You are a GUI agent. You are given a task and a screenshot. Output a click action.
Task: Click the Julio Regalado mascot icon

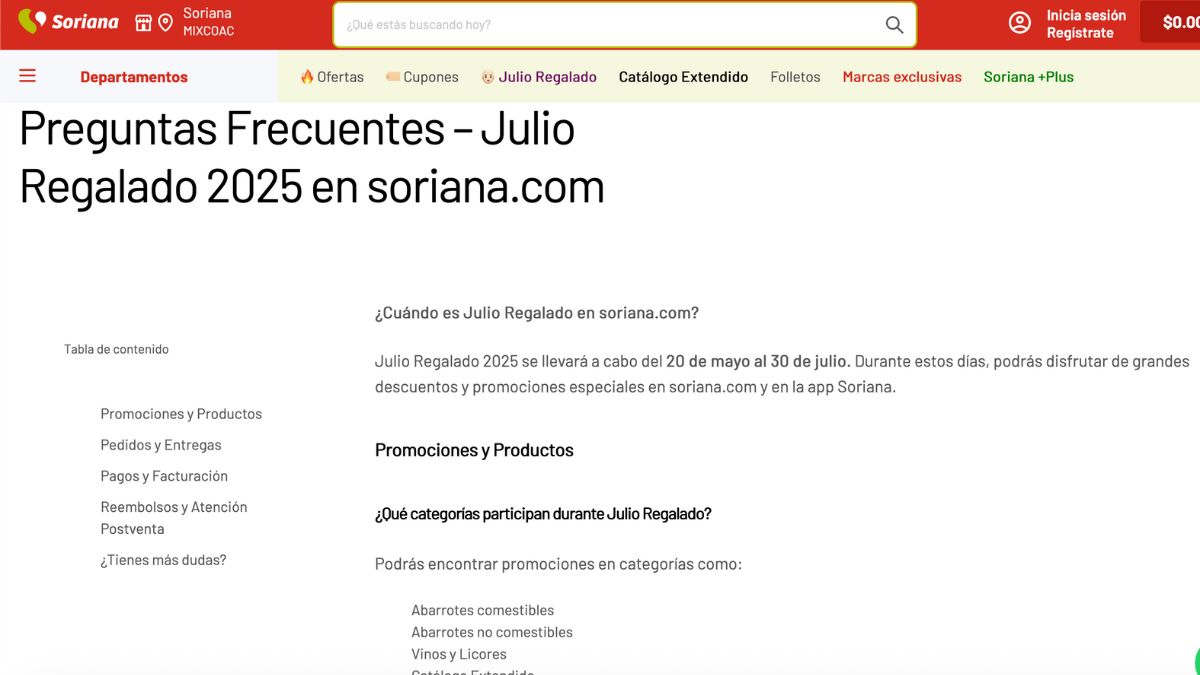[x=488, y=77]
